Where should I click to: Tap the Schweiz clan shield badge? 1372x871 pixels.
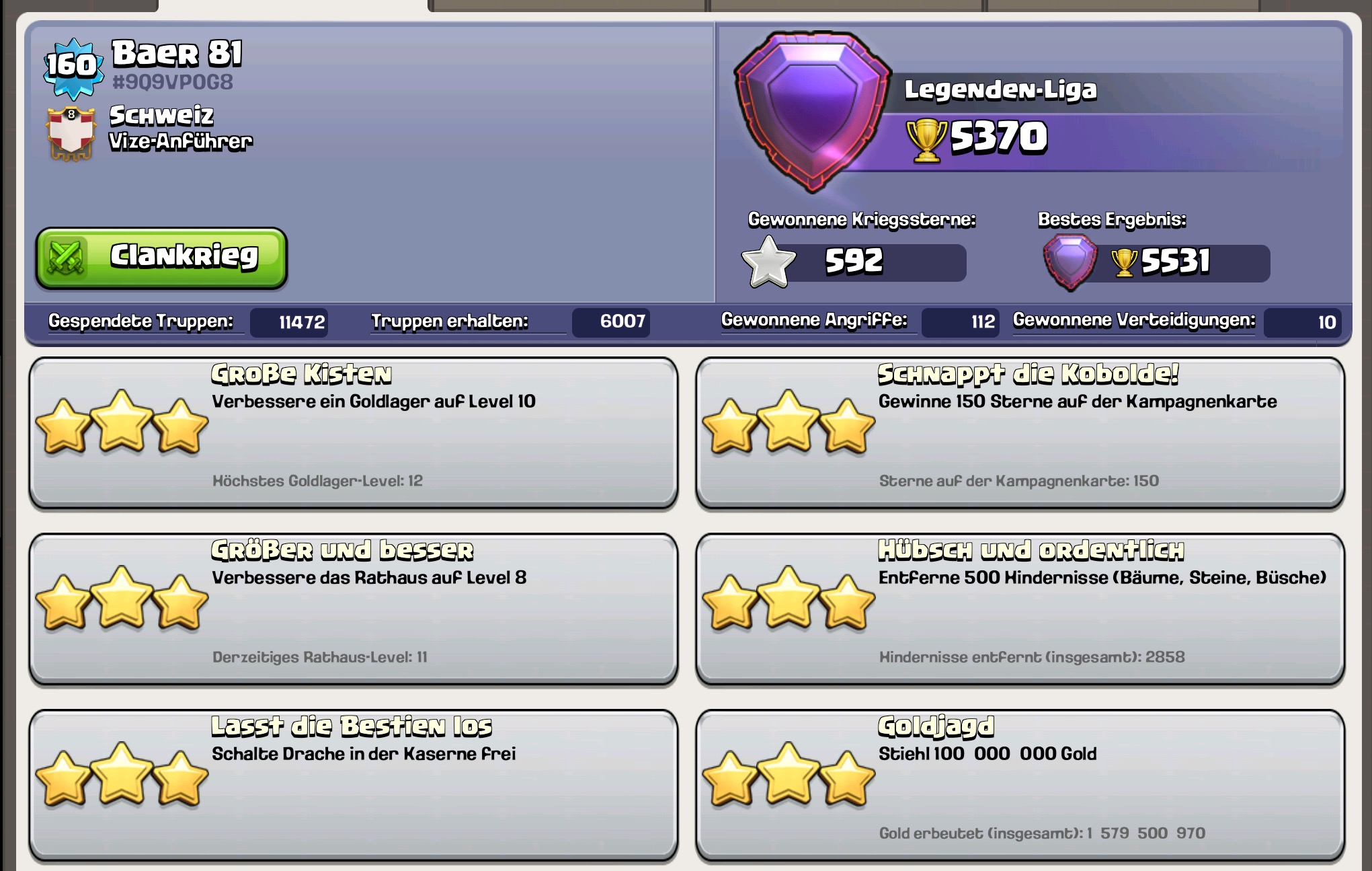[71, 133]
